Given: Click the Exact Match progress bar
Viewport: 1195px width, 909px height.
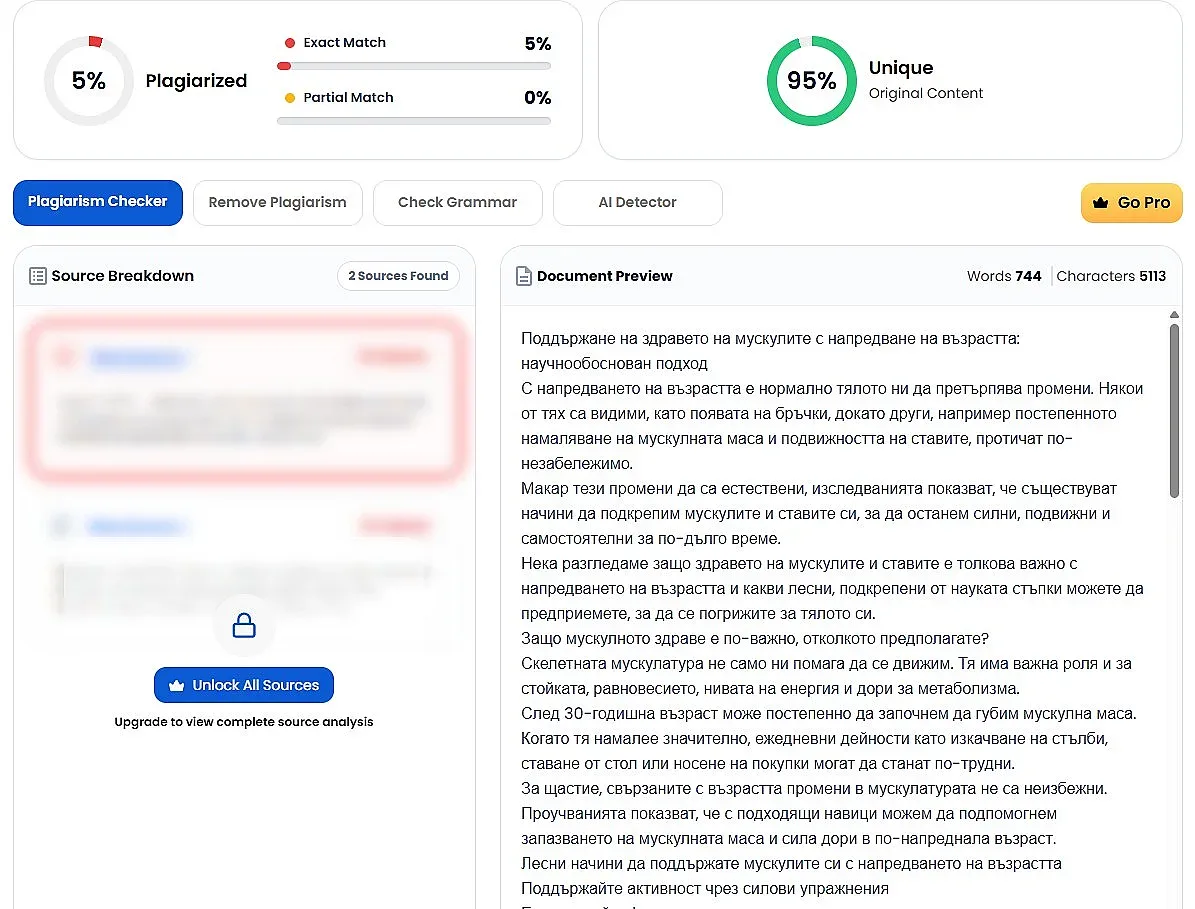Looking at the screenshot, I should tap(414, 66).
